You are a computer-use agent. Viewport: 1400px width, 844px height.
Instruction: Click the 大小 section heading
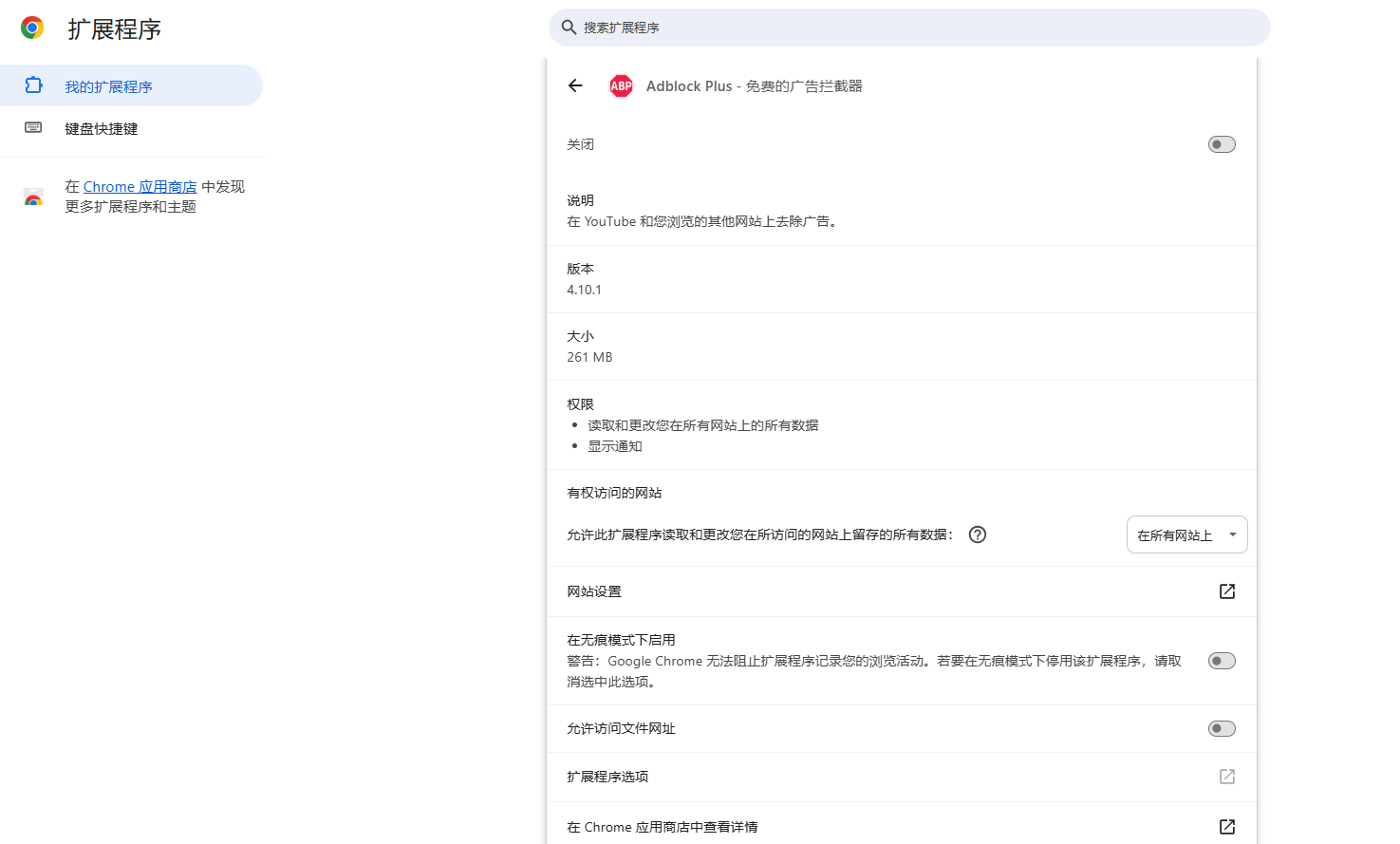[580, 336]
